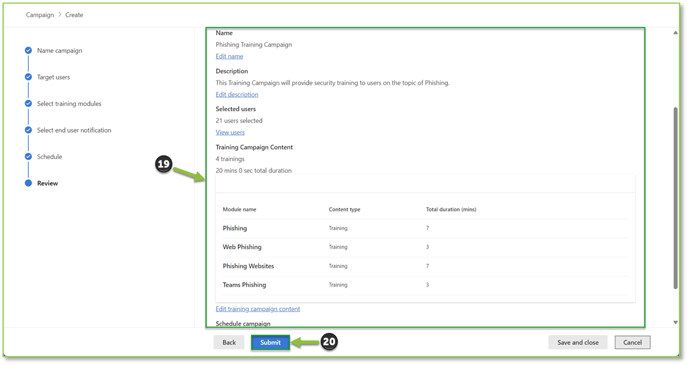Click the Submit button
Image resolution: width=688 pixels, height=365 pixels.
tap(270, 343)
